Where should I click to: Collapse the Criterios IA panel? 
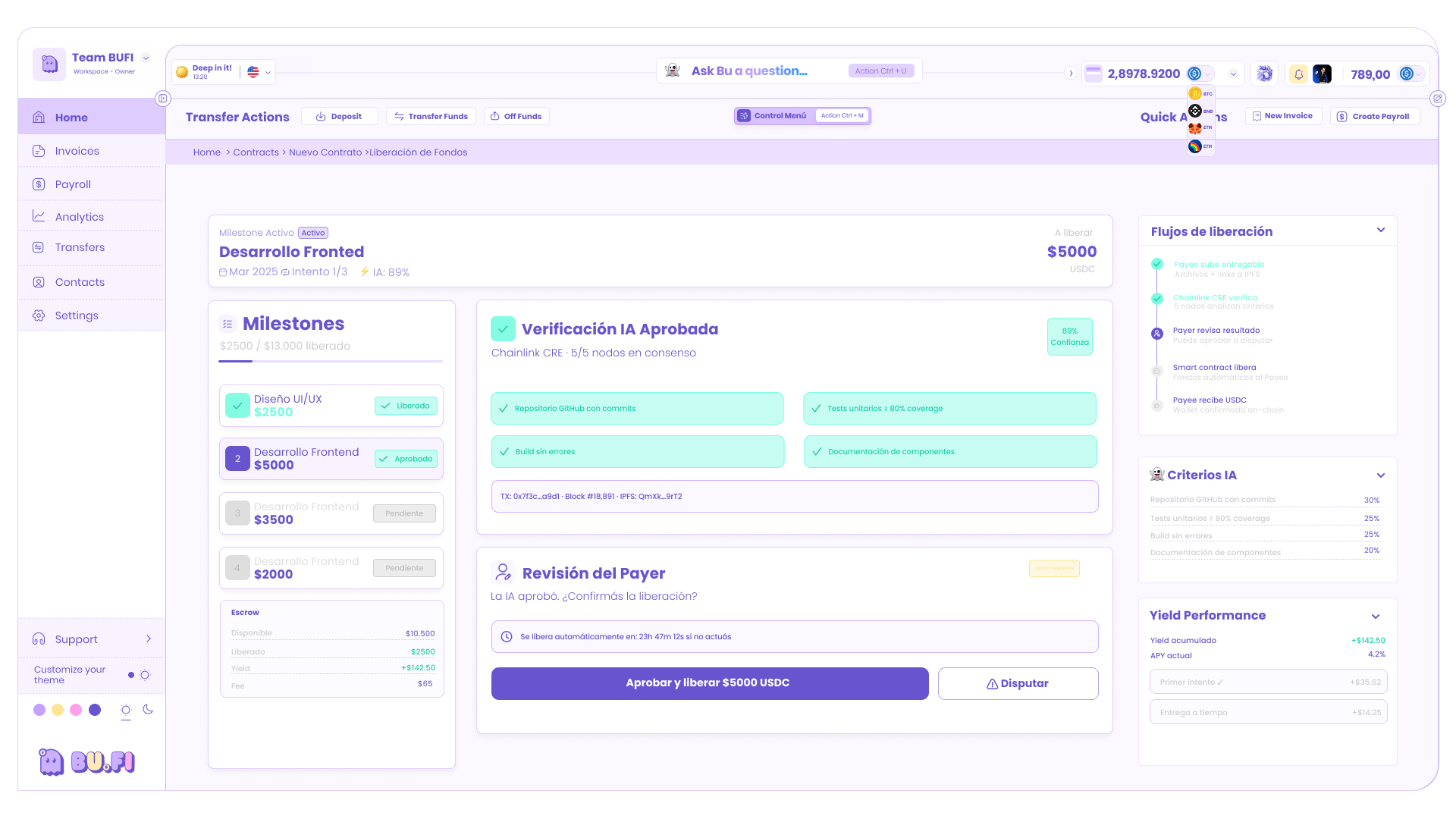point(1380,475)
